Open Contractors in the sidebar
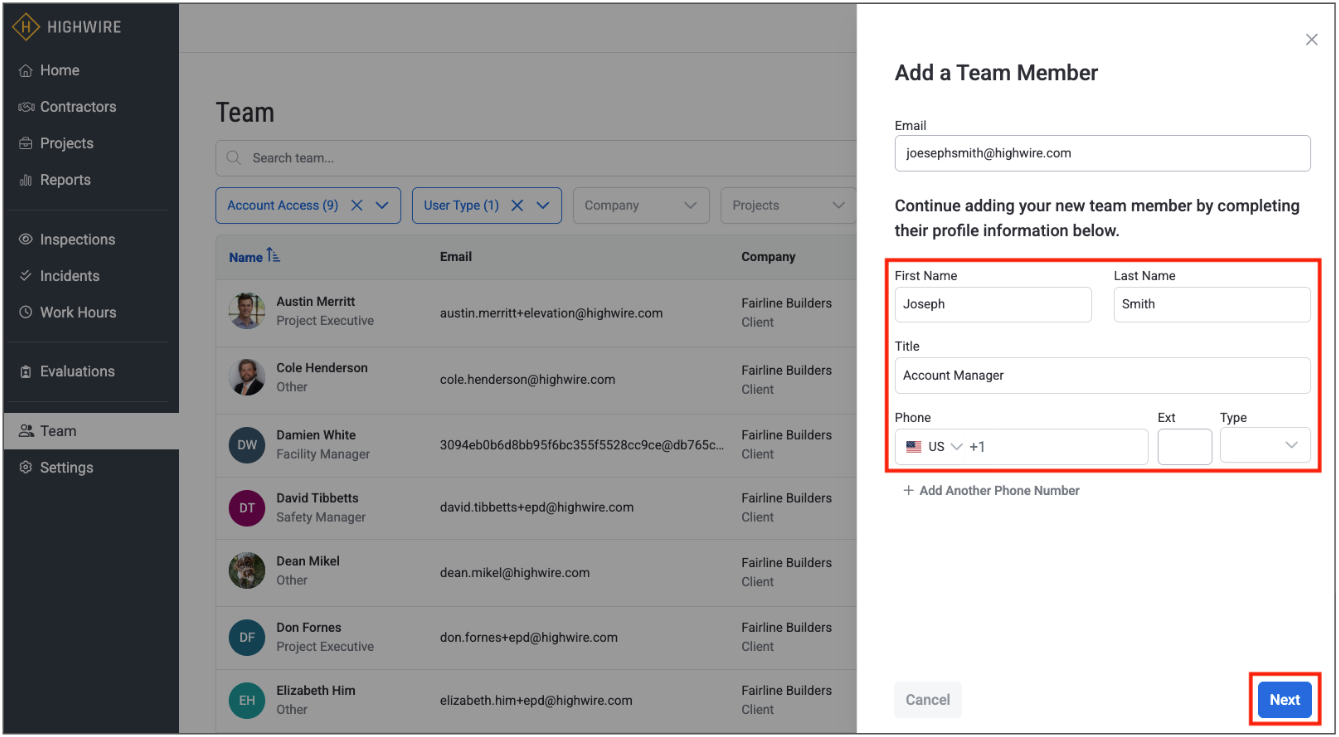 [78, 107]
